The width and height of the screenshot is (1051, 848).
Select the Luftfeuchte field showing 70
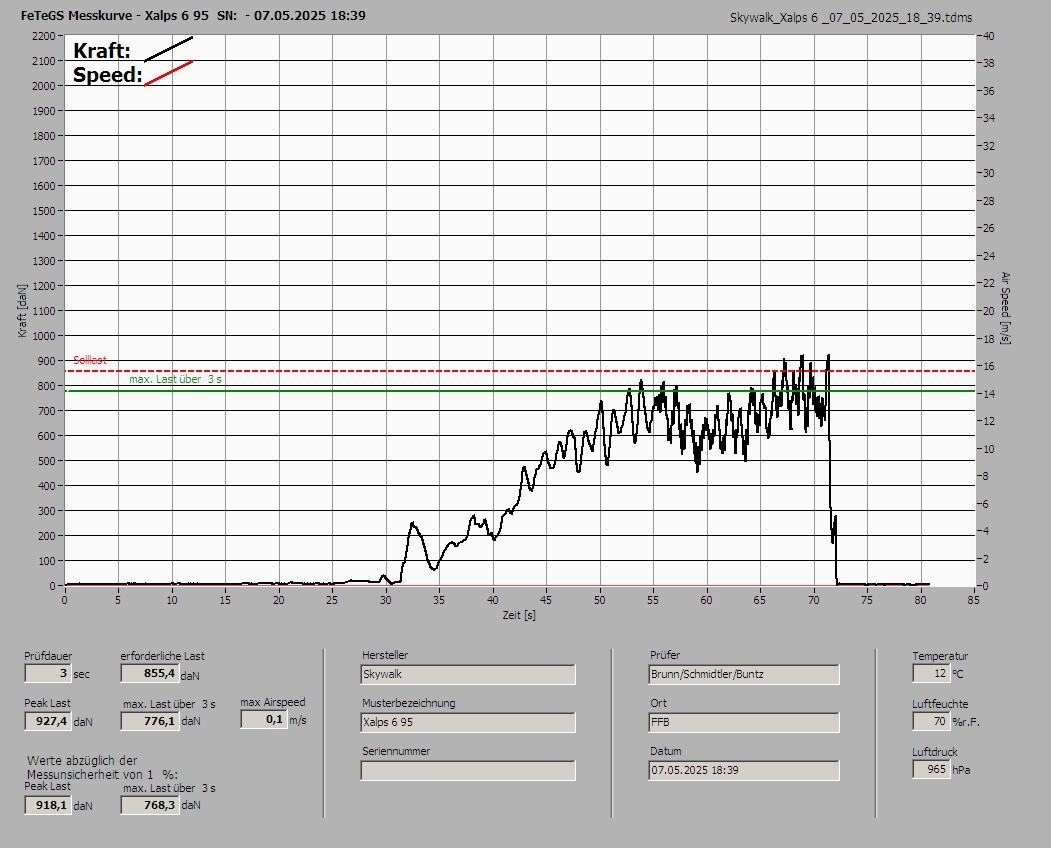tap(931, 721)
